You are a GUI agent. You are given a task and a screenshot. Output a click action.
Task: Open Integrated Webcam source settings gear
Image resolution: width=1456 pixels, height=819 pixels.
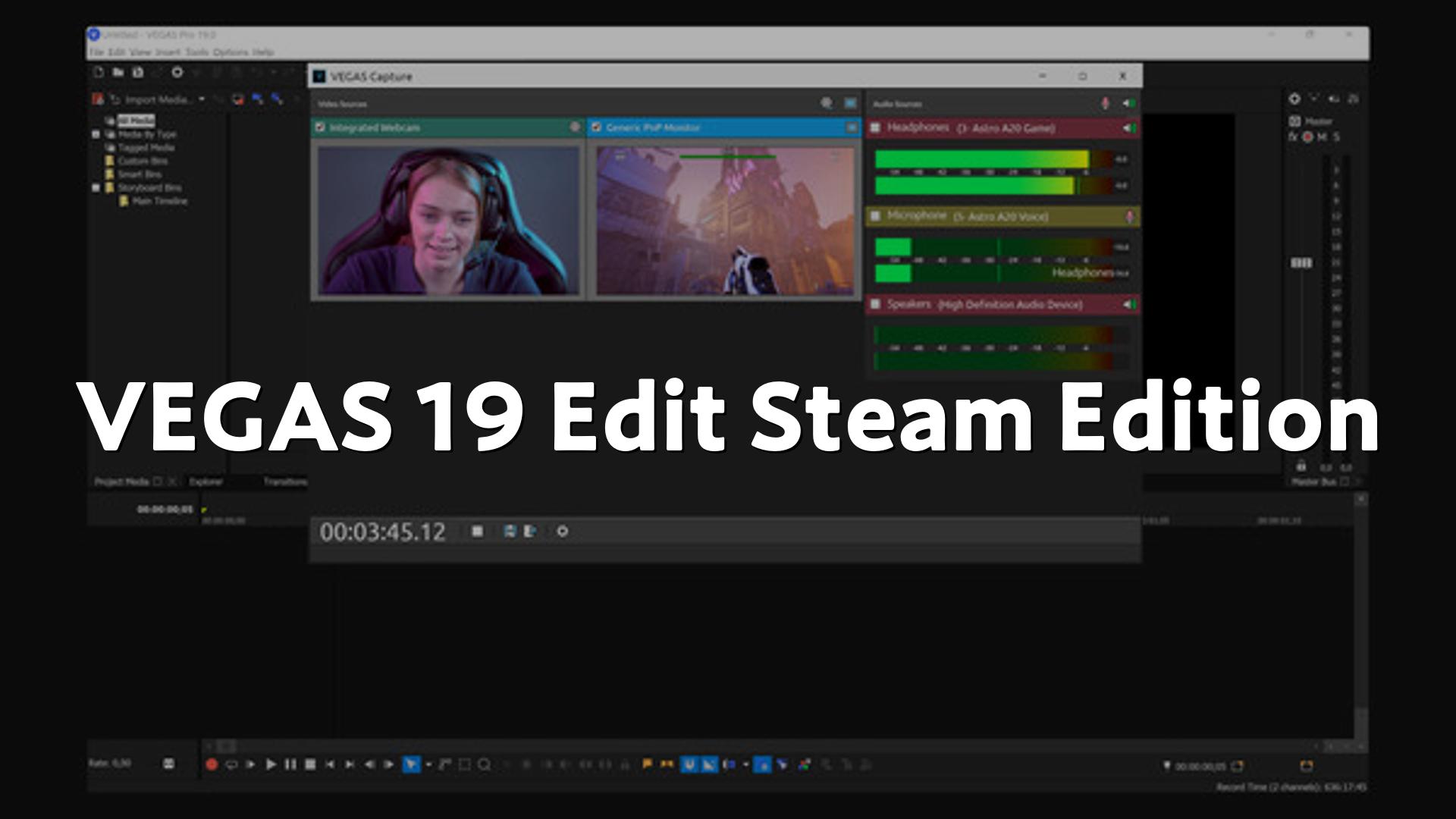[x=575, y=127]
